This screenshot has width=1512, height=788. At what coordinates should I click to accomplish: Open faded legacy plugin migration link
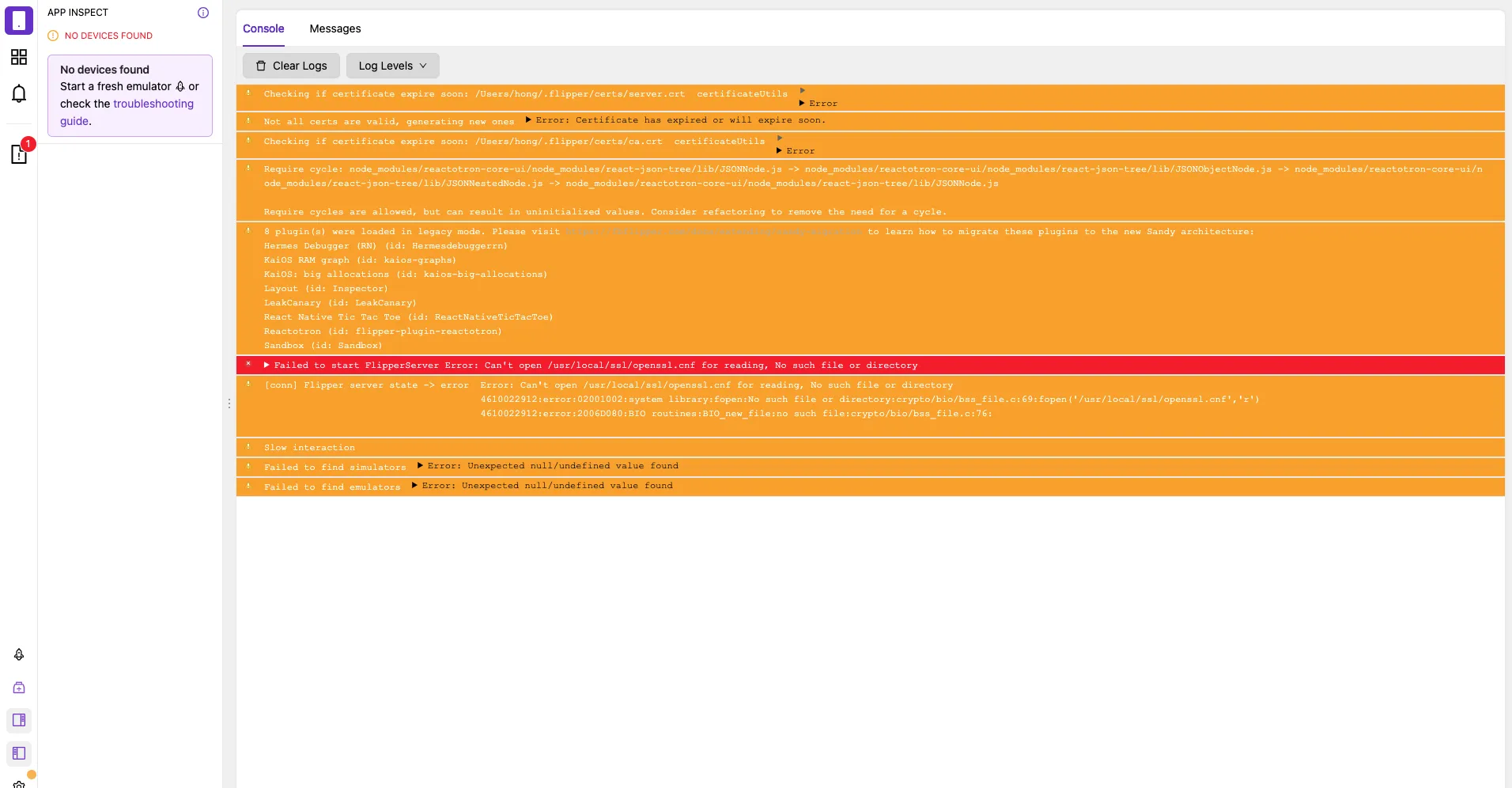713,232
